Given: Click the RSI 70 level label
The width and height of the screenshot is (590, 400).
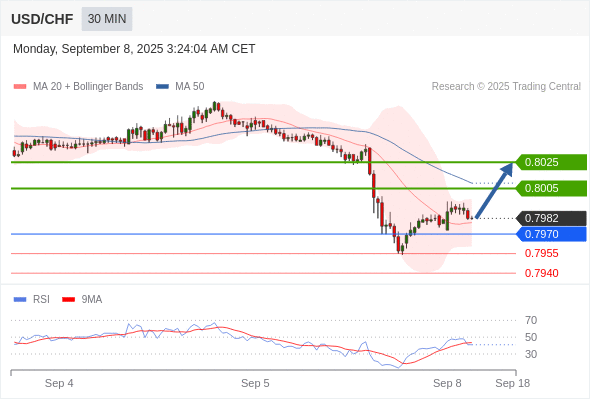Looking at the screenshot, I should (531, 321).
